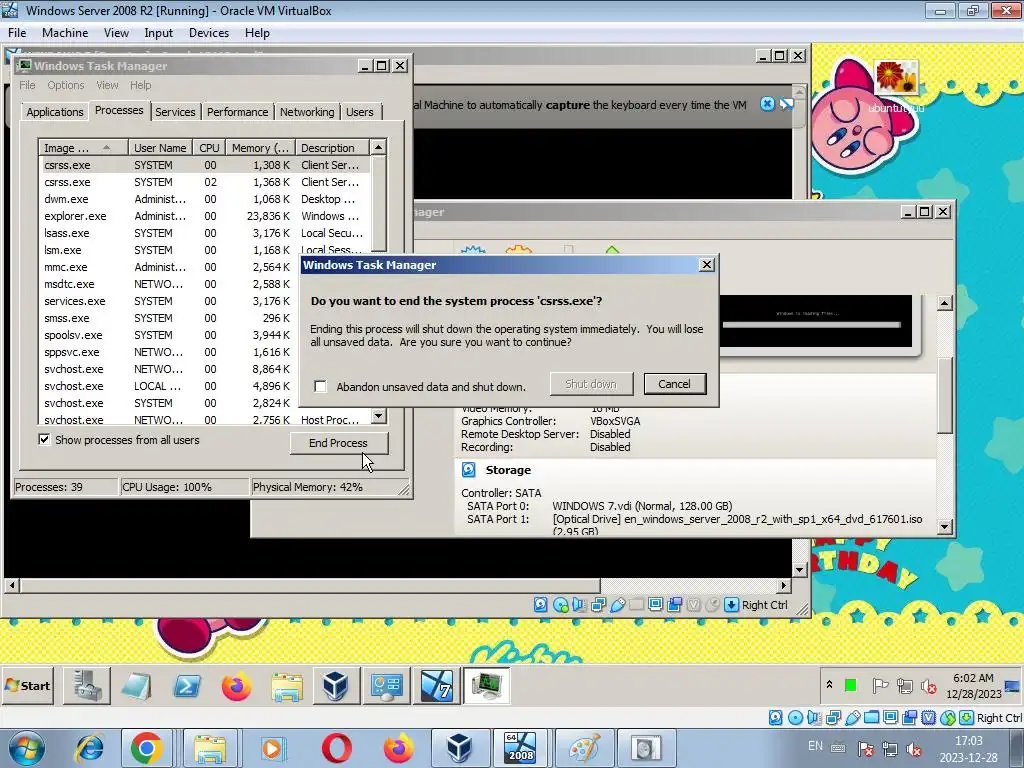Open Server Manager from guest taskbar

point(87,686)
